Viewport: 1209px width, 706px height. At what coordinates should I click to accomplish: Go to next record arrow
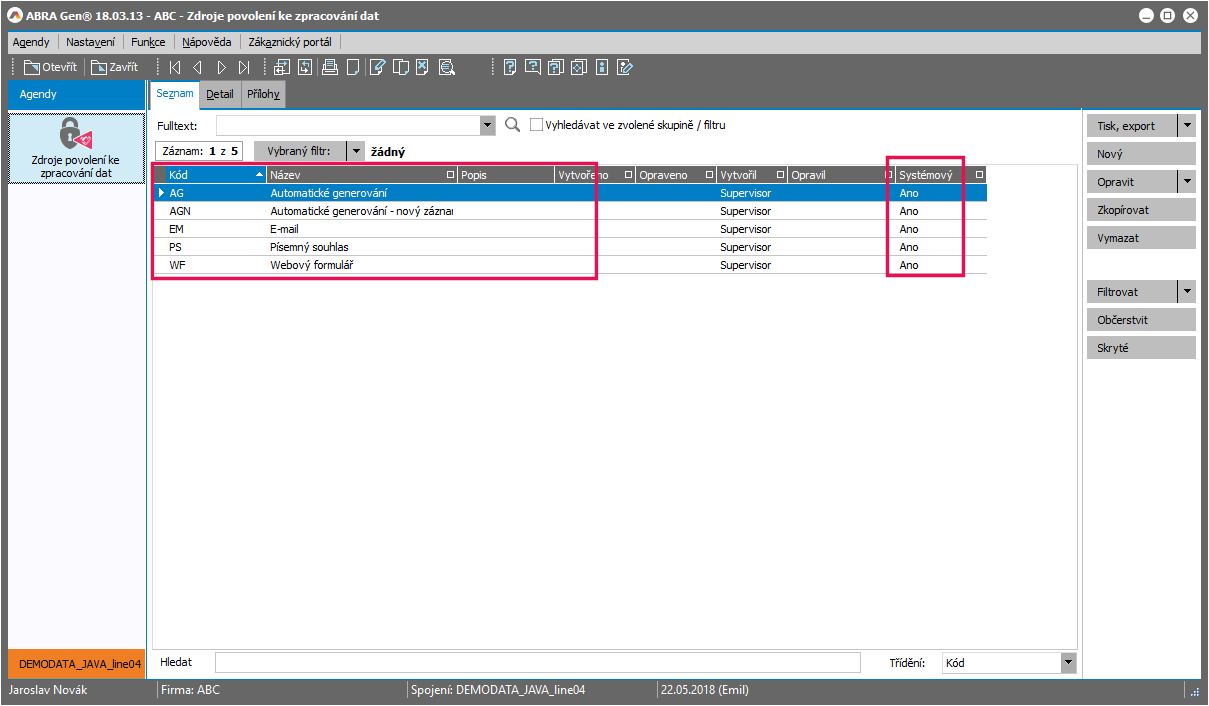[x=221, y=68]
